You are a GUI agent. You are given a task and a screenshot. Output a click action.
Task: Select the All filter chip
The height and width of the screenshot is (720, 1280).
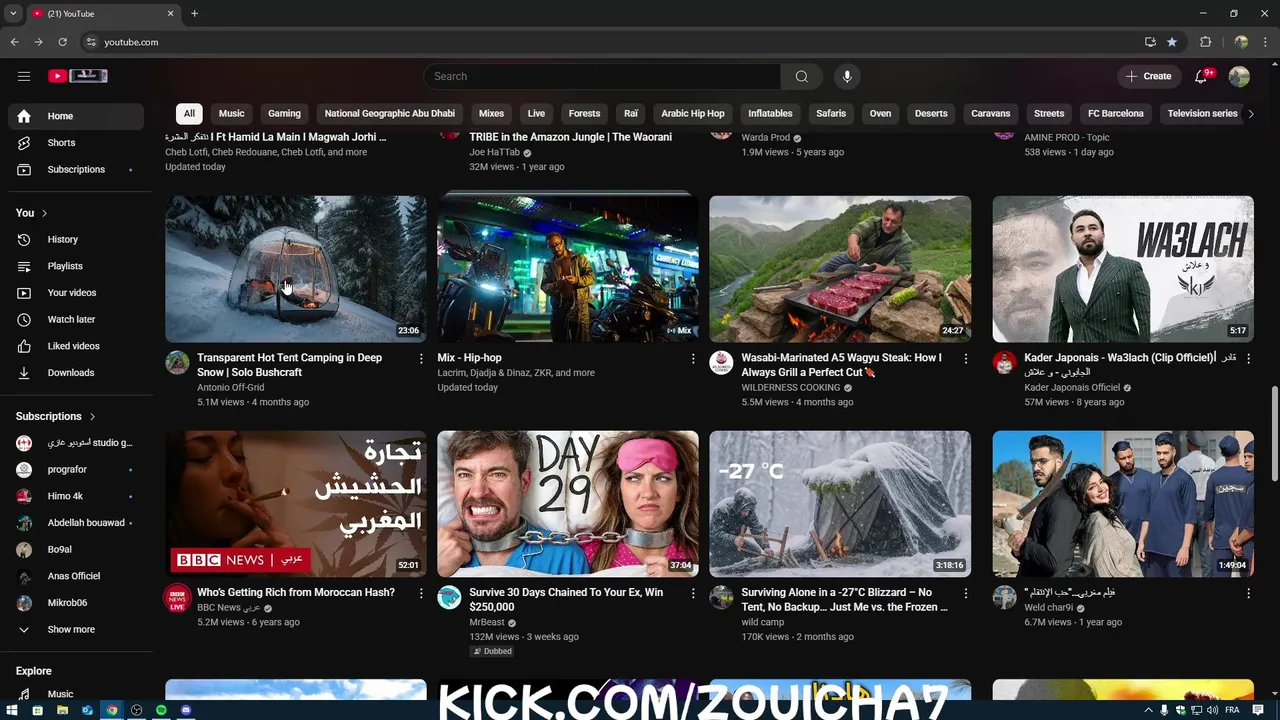point(189,114)
